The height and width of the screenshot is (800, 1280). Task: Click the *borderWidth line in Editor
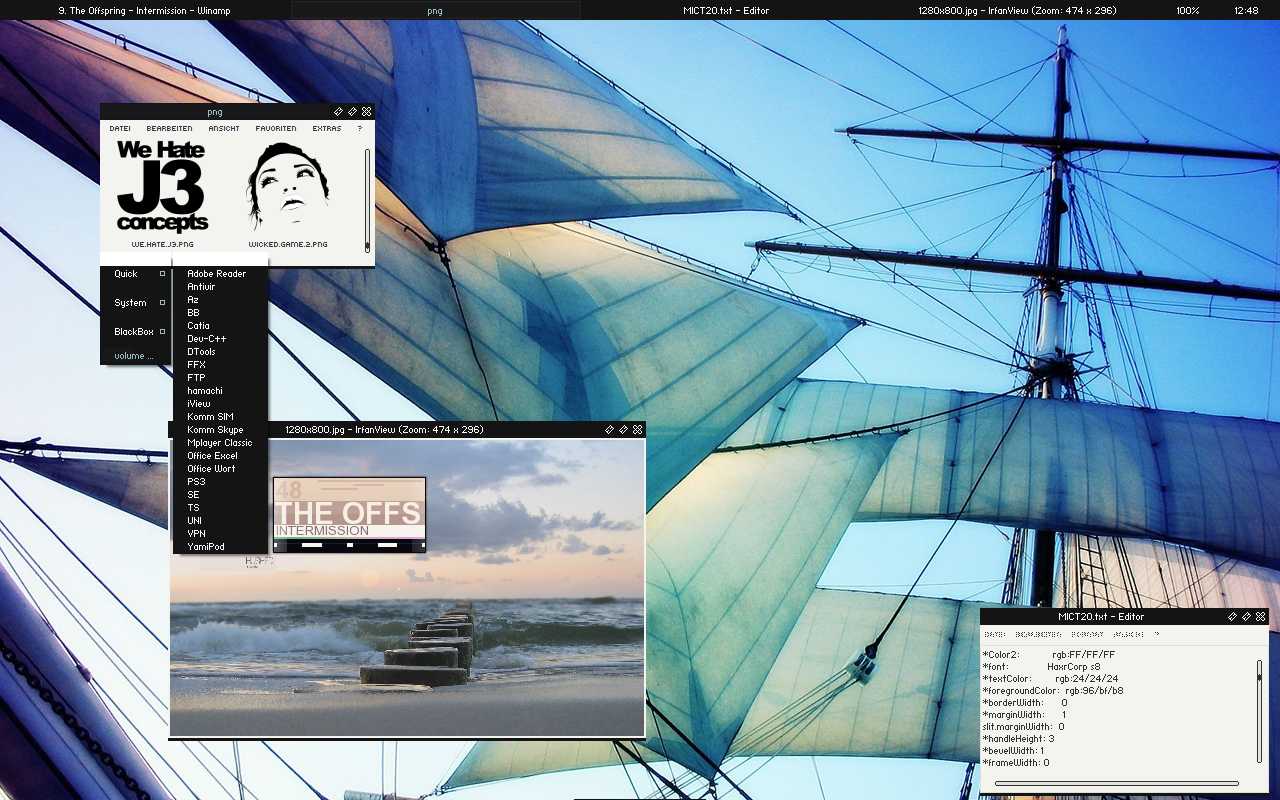[1025, 703]
